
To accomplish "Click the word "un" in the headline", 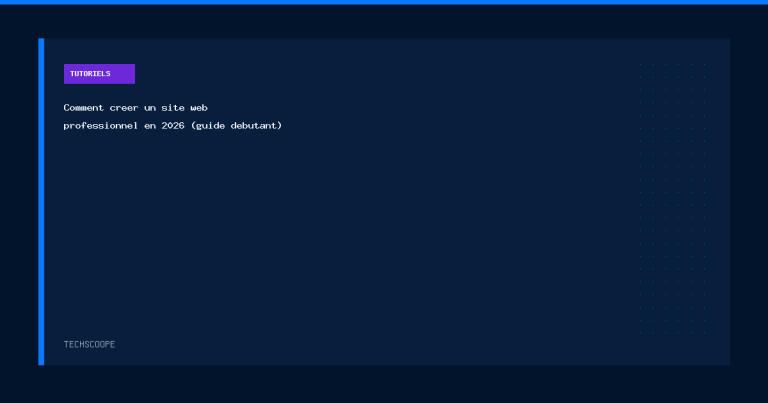I will tap(150, 108).
